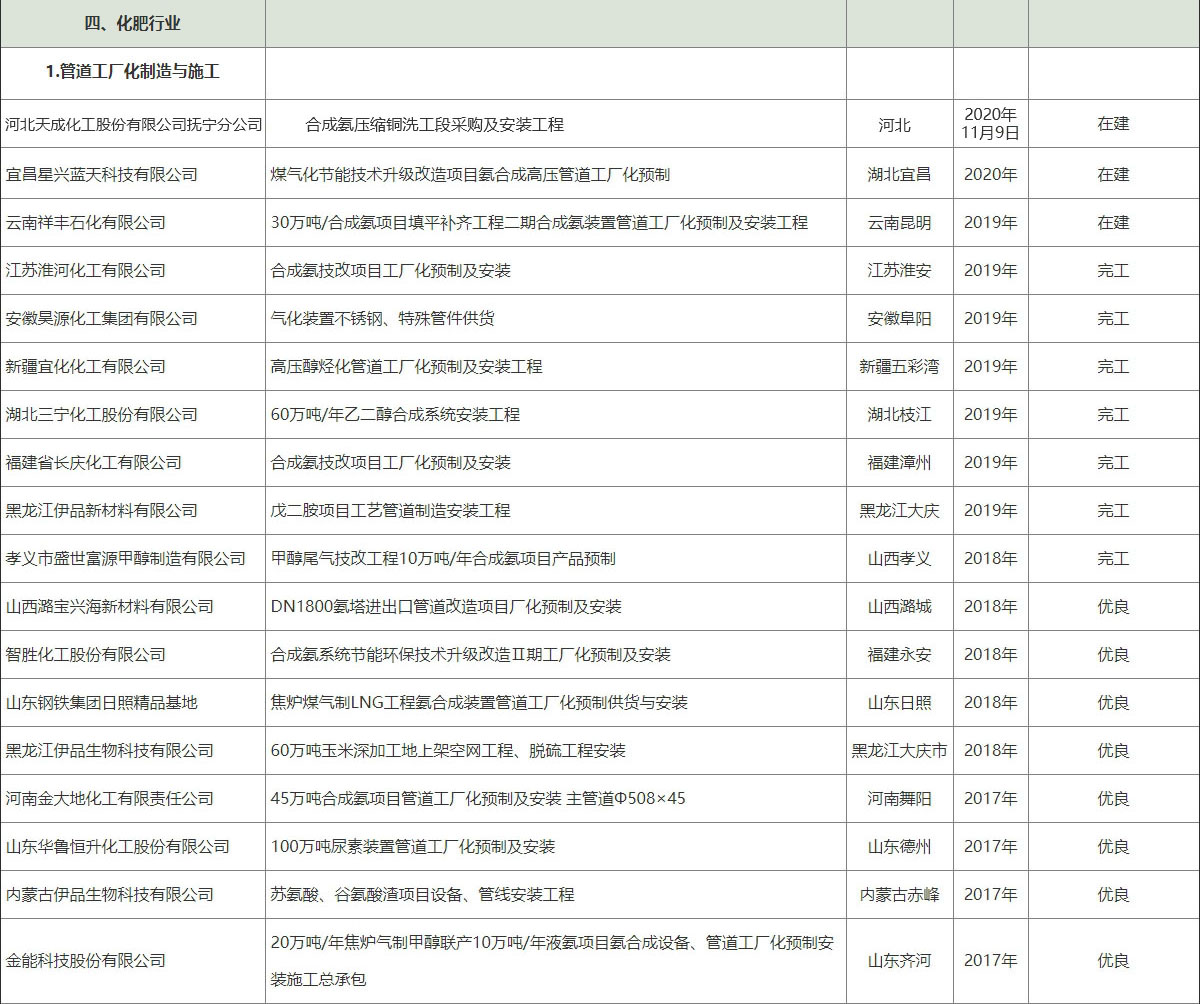Click the 四、化肥行业 section header
1200x1004 pixels.
[x=133, y=23]
